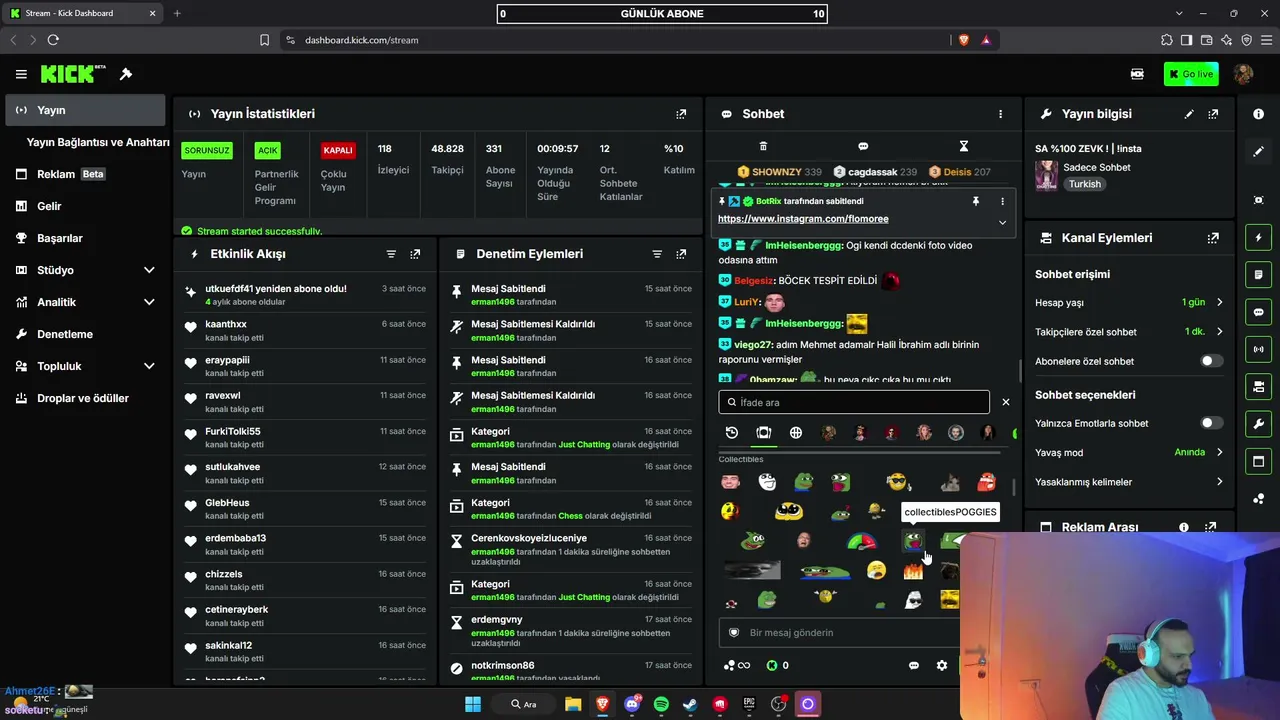Open the pinned Instagram link
This screenshot has height=720, width=1280.
(x=803, y=219)
